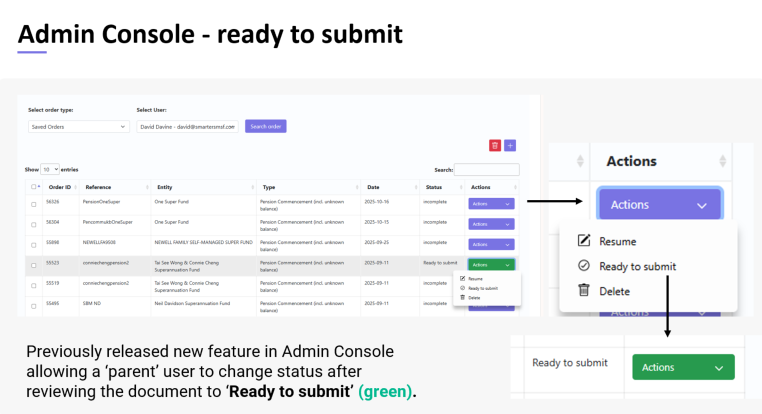Image resolution: width=762 pixels, height=414 pixels.
Task: Click the Delete trash icon in enlarged menu
Action: 584,290
